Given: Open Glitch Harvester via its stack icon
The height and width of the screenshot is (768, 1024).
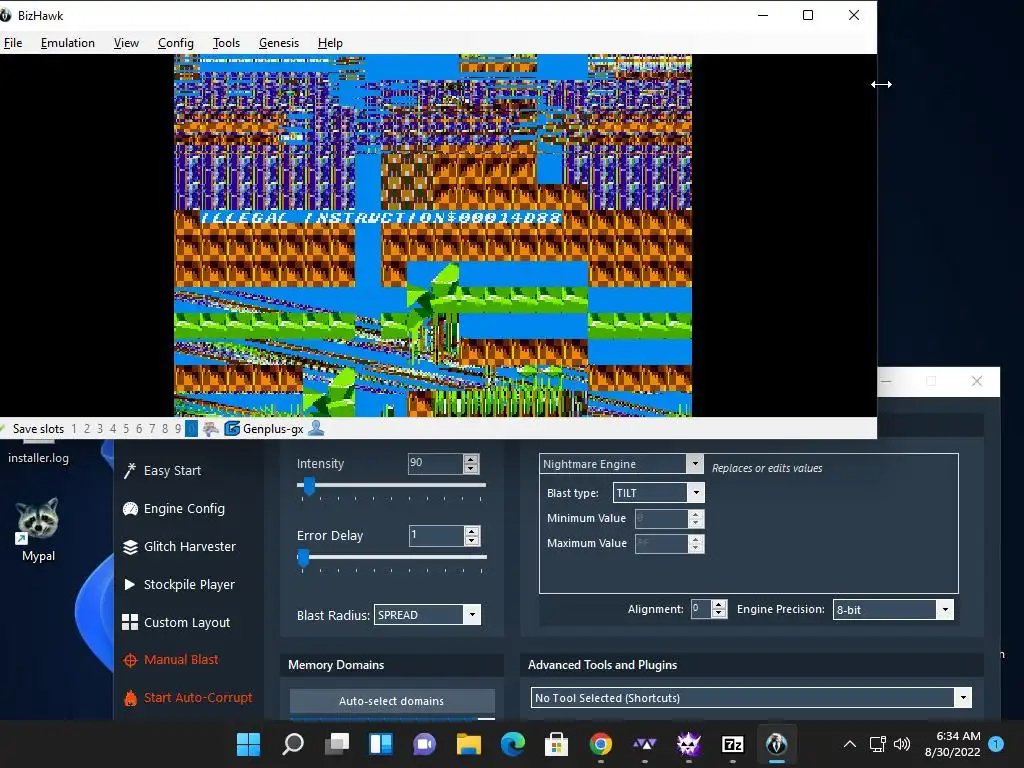Looking at the screenshot, I should click(x=130, y=547).
